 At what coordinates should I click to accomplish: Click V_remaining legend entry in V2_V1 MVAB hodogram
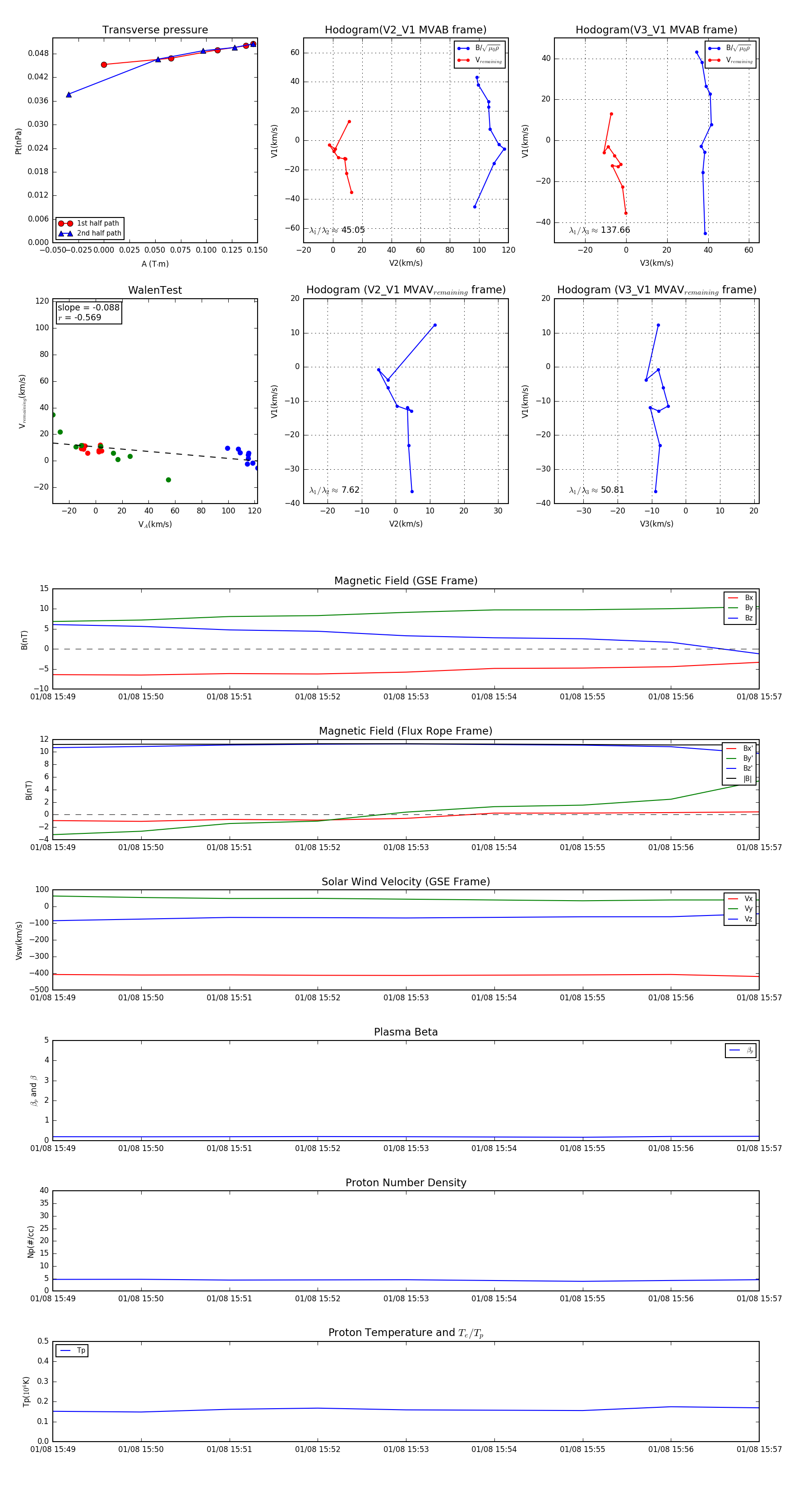tap(479, 60)
